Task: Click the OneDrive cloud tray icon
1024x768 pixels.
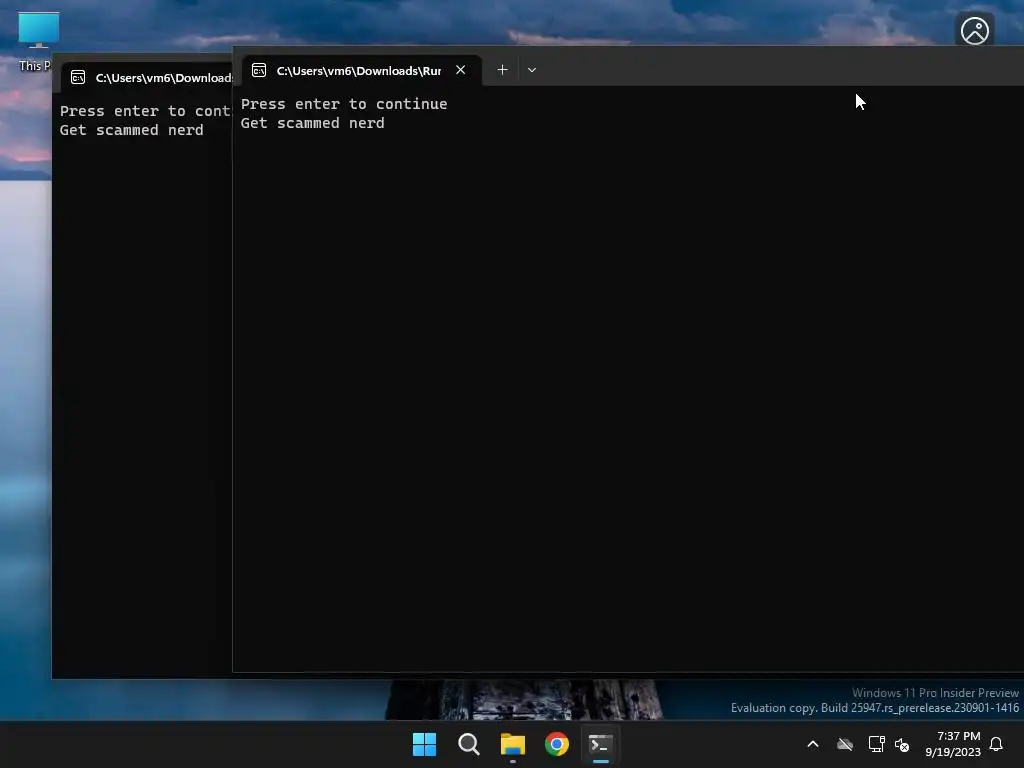Action: point(845,744)
